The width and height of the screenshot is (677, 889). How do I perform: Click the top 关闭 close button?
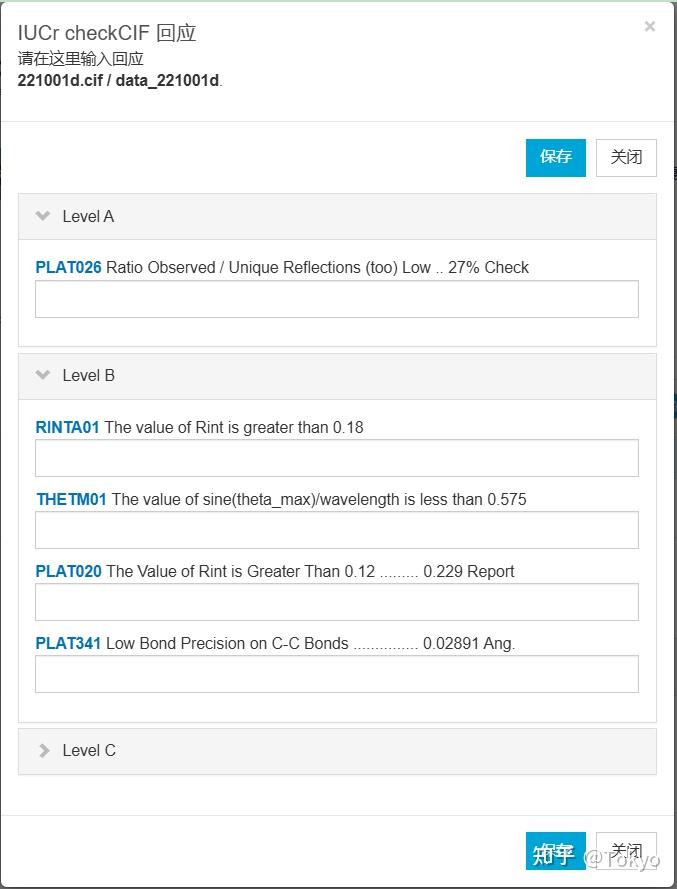(x=626, y=157)
